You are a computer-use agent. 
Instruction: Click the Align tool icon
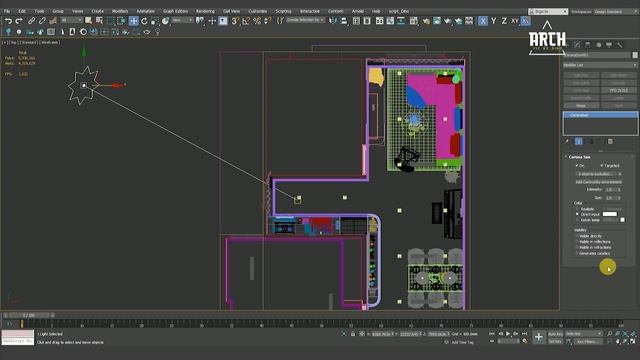pos(344,21)
